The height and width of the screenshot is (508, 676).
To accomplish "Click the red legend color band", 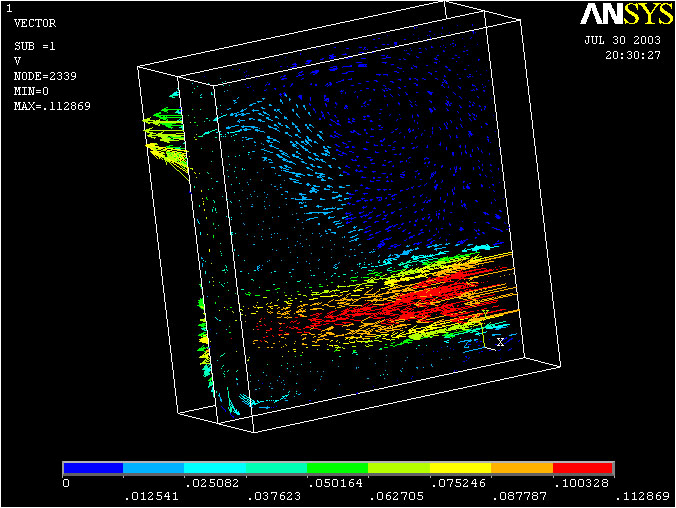I will (x=583, y=468).
